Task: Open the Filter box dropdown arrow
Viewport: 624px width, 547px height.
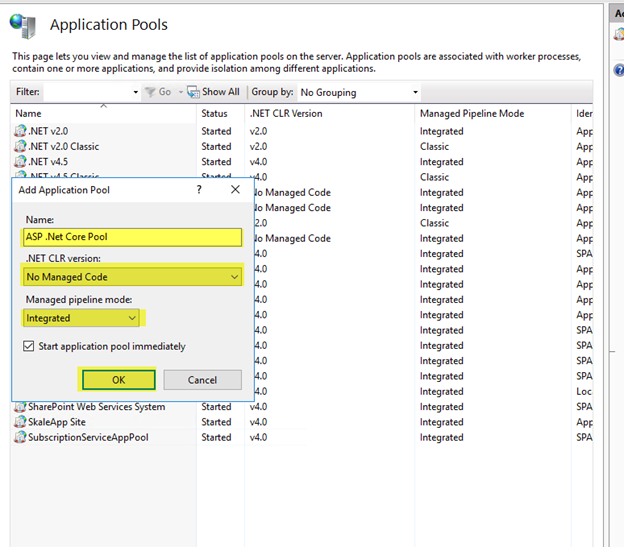Action: [136, 92]
